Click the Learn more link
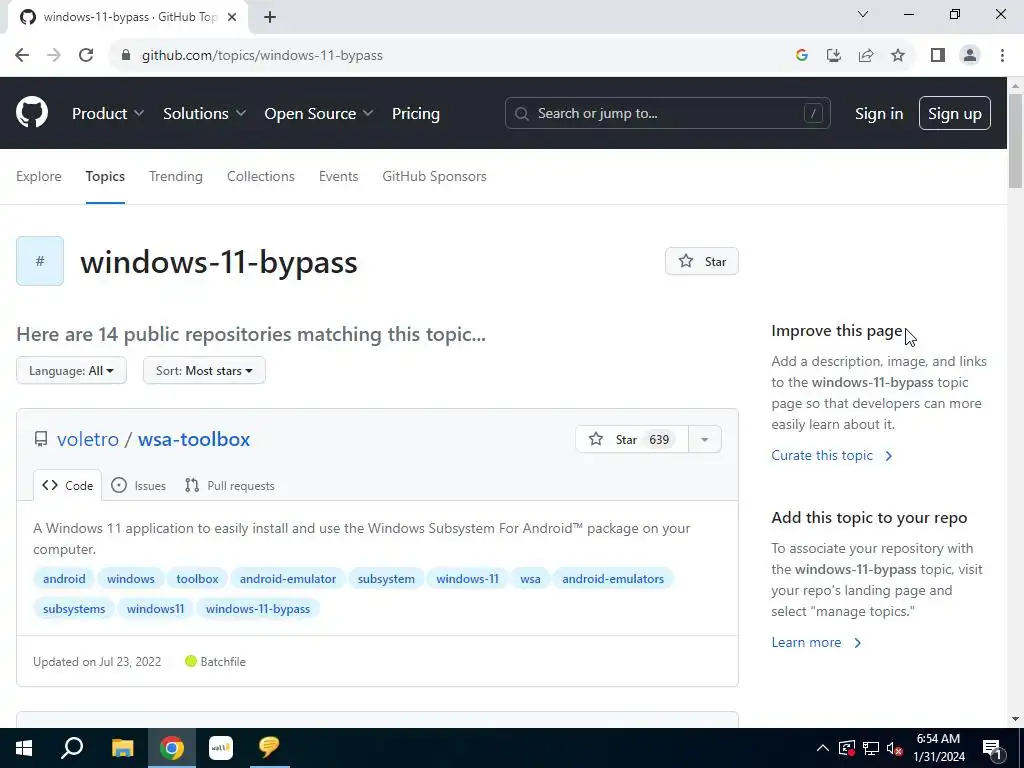This screenshot has height=768, width=1024. tap(816, 642)
